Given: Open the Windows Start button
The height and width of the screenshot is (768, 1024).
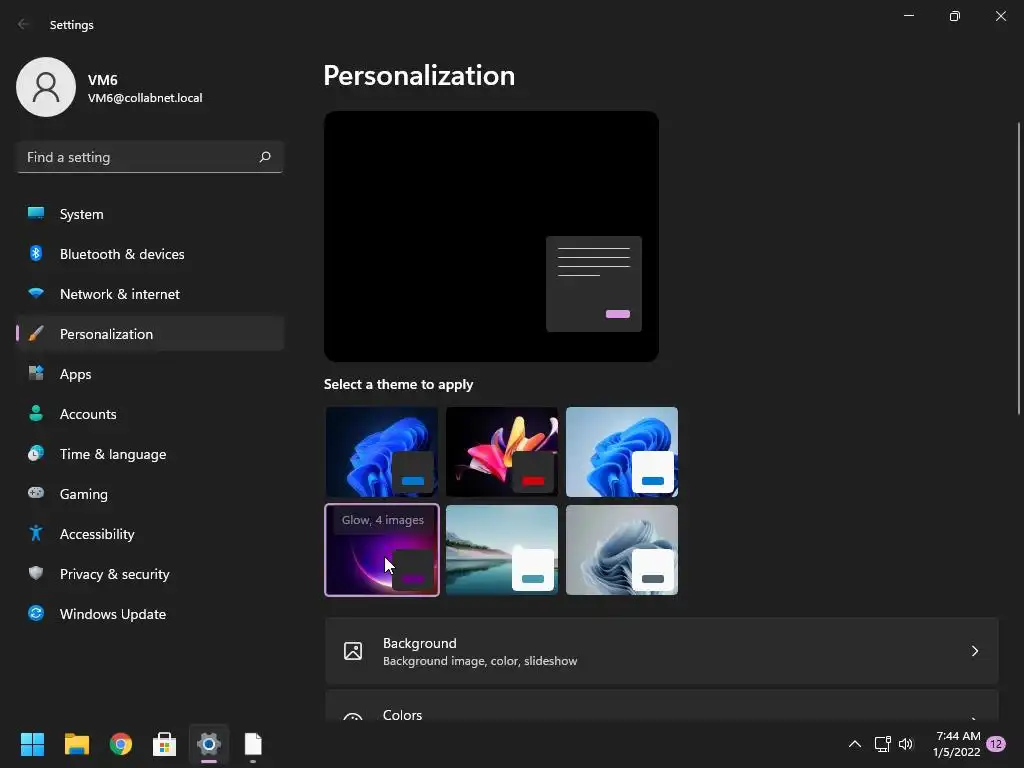Looking at the screenshot, I should pos(32,744).
